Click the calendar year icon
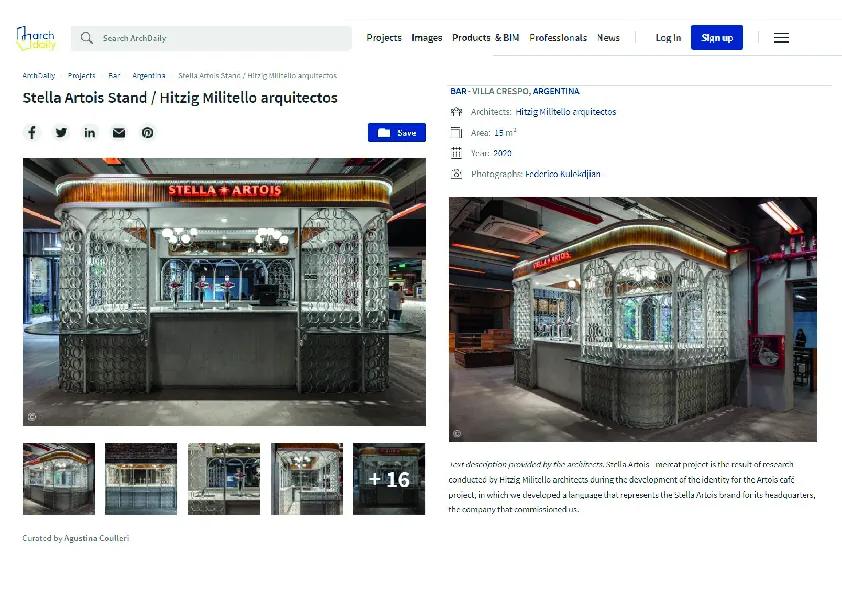 (x=456, y=153)
